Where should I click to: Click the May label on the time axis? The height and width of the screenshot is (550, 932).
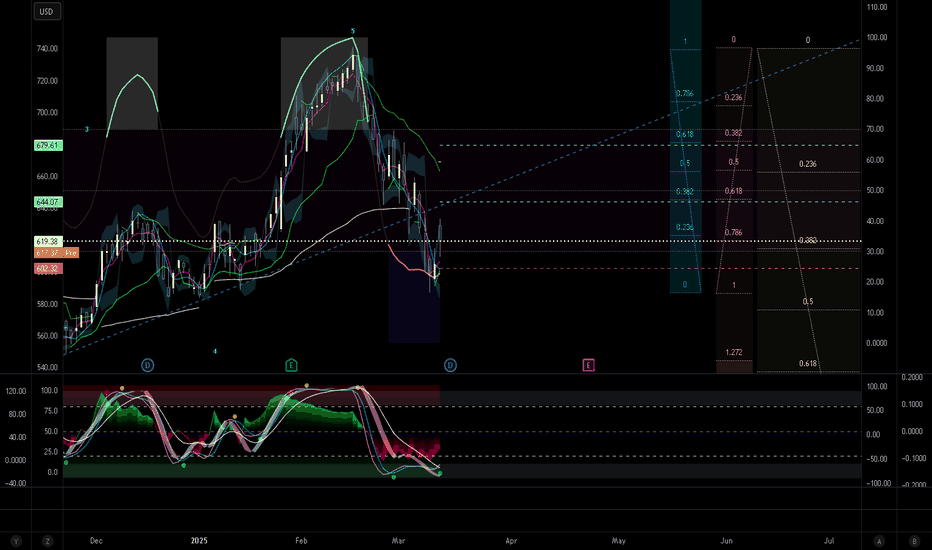pos(619,540)
